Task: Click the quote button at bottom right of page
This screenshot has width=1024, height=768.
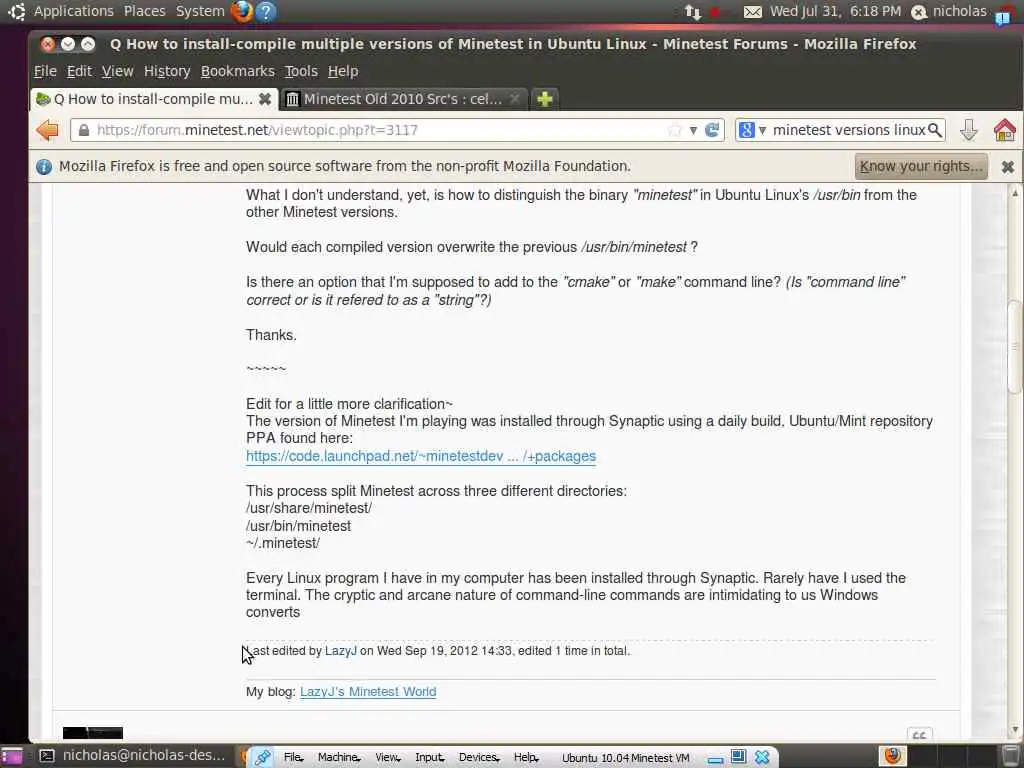Action: point(919,735)
